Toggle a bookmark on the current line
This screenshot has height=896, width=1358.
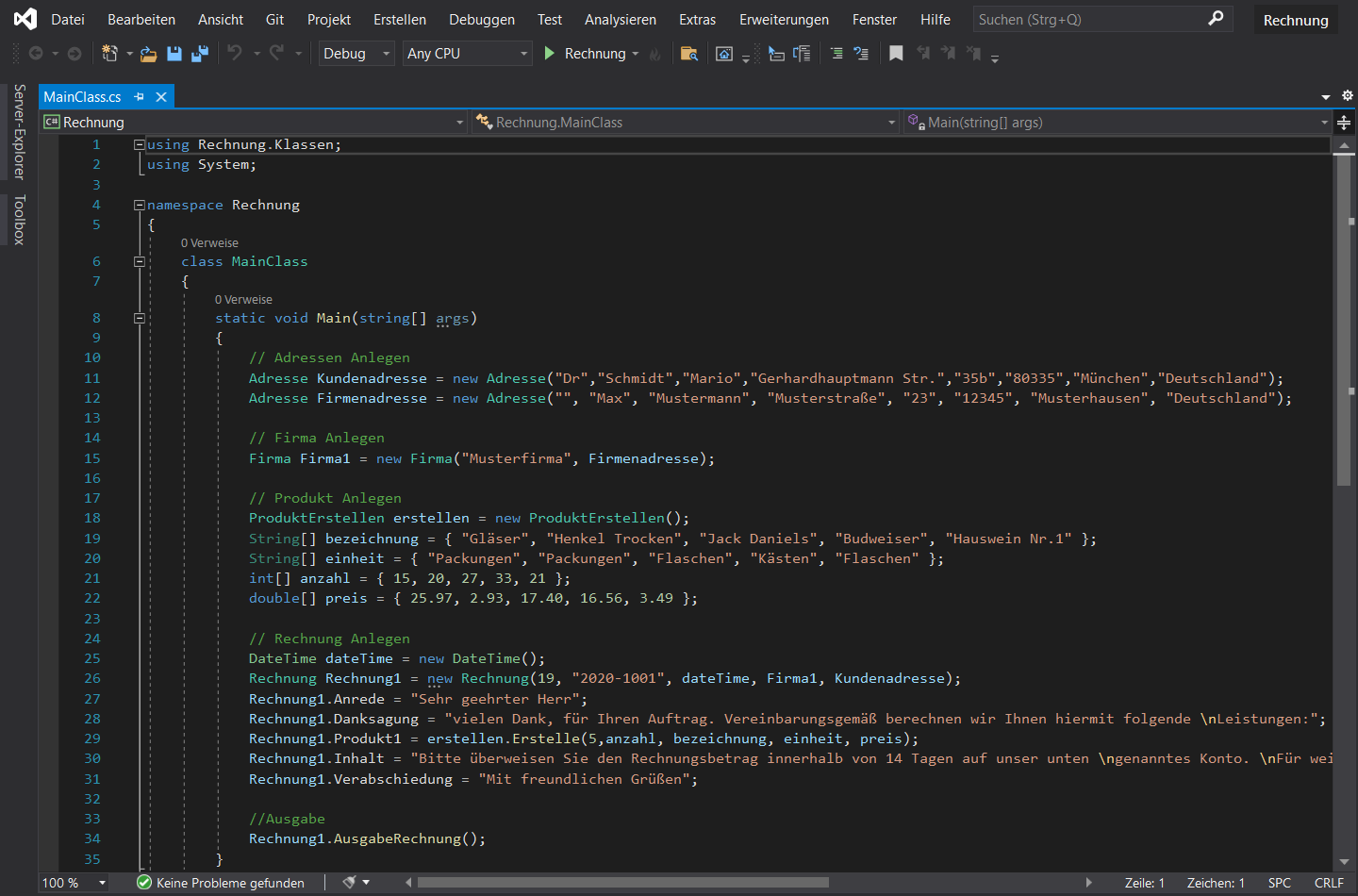(x=896, y=54)
